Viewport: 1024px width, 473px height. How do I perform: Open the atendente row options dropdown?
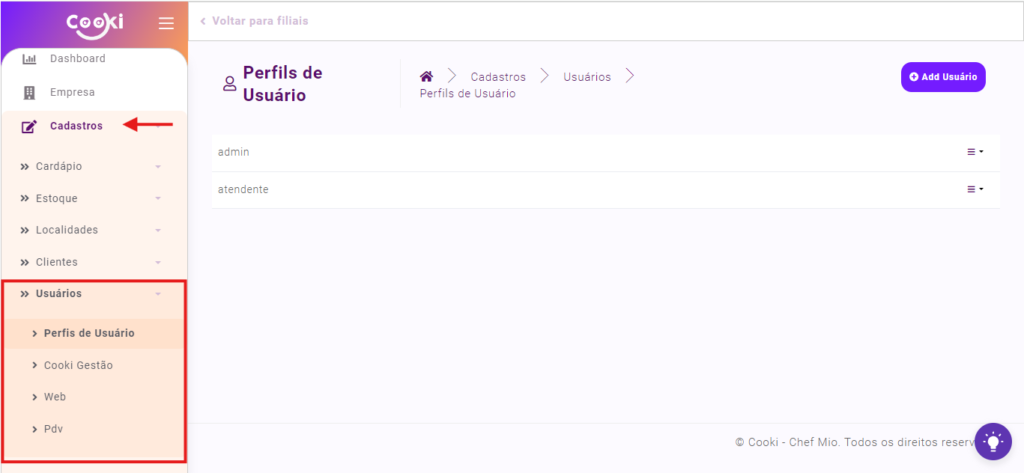pos(975,189)
